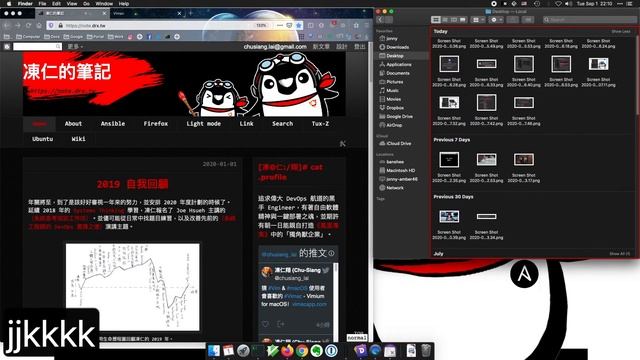Open the Search blog nav link
Image resolution: width=640 pixels, height=360 pixels.
pyautogui.click(x=282, y=124)
